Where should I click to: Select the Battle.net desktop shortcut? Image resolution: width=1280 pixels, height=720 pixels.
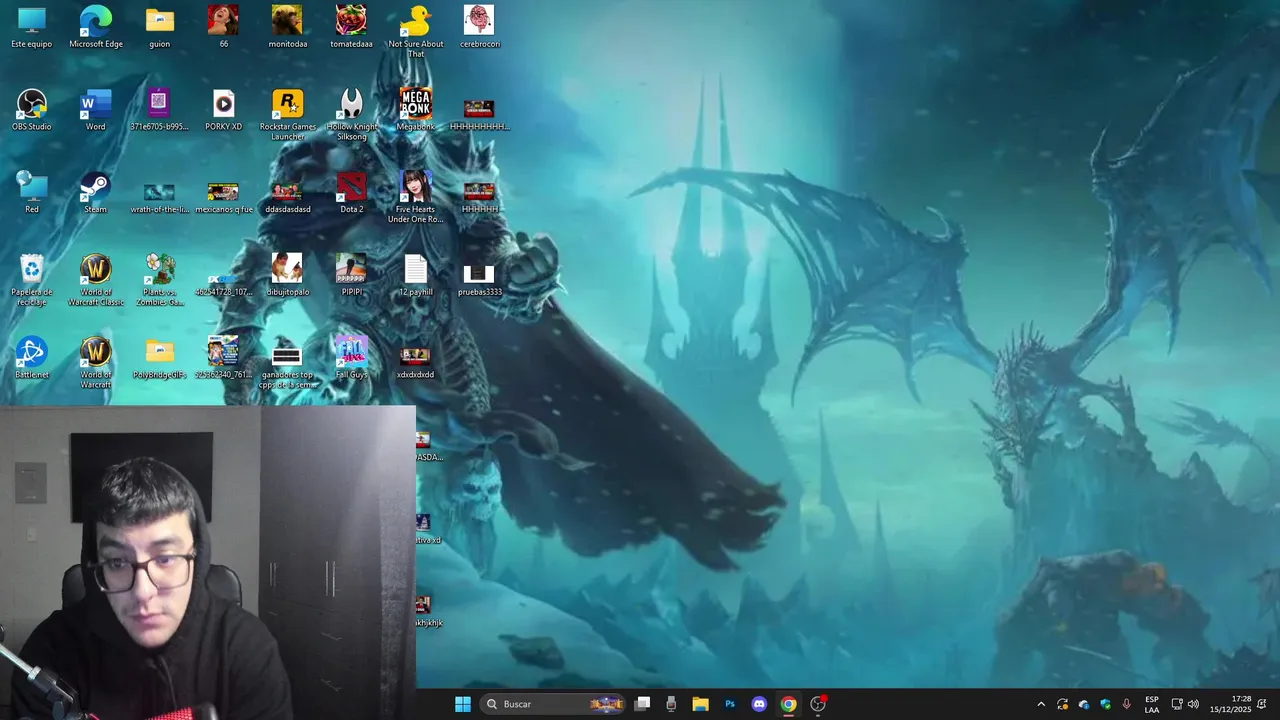pos(32,358)
